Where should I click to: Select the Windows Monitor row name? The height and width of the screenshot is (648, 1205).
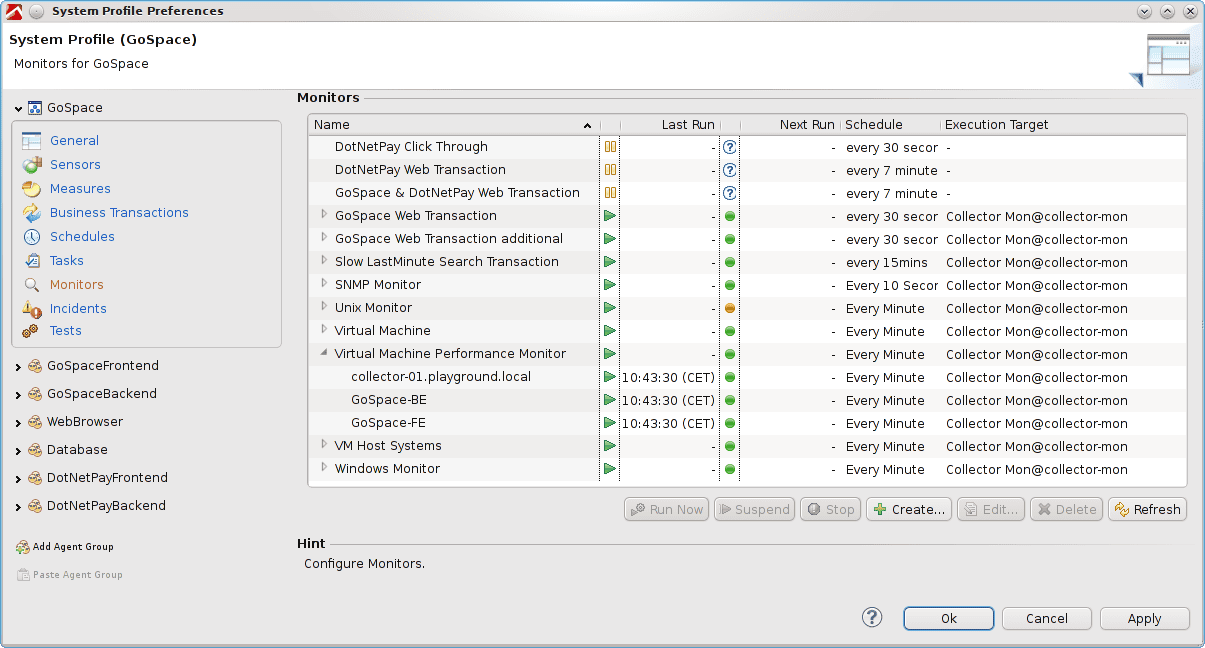click(x=387, y=469)
